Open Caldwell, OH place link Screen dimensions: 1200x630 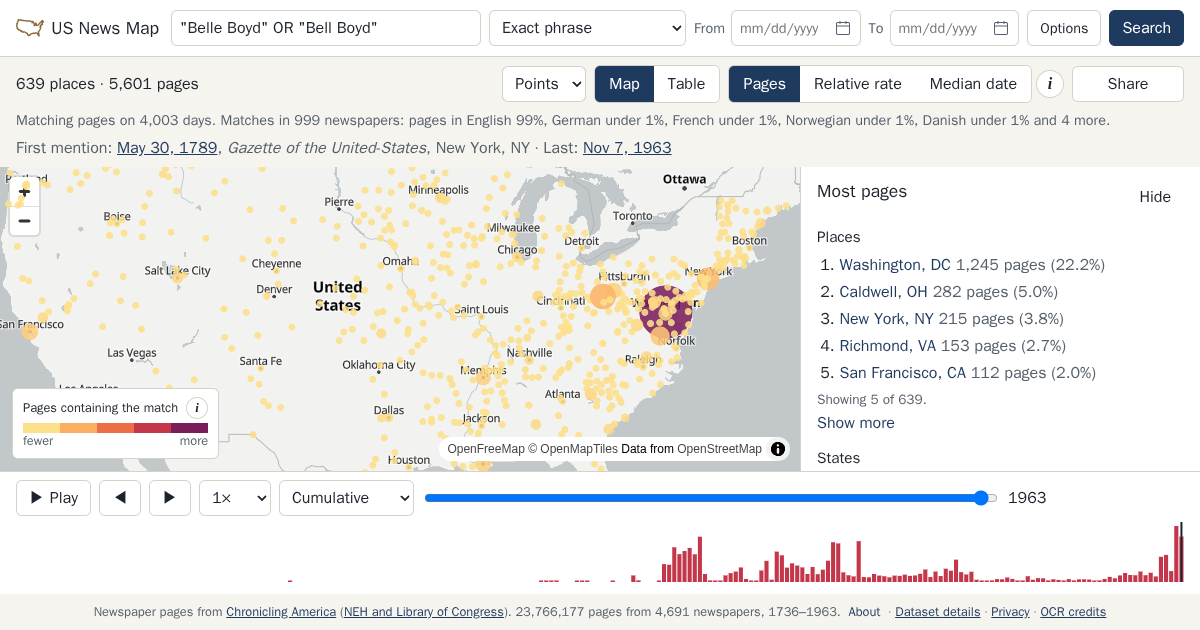point(883,292)
